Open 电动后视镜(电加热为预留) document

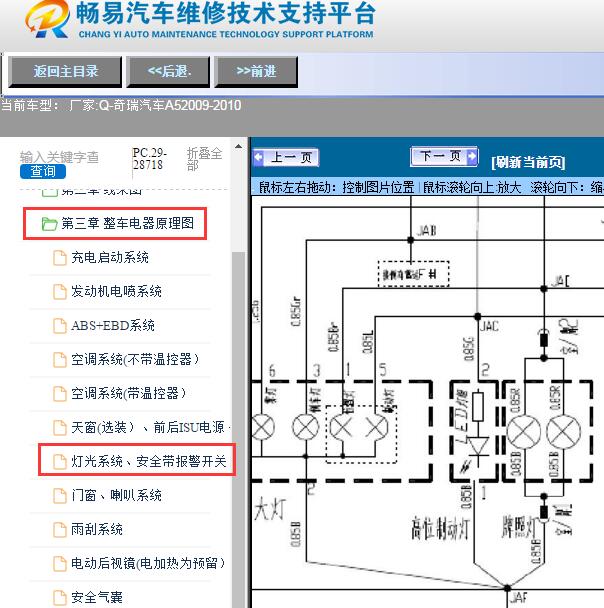point(148,563)
